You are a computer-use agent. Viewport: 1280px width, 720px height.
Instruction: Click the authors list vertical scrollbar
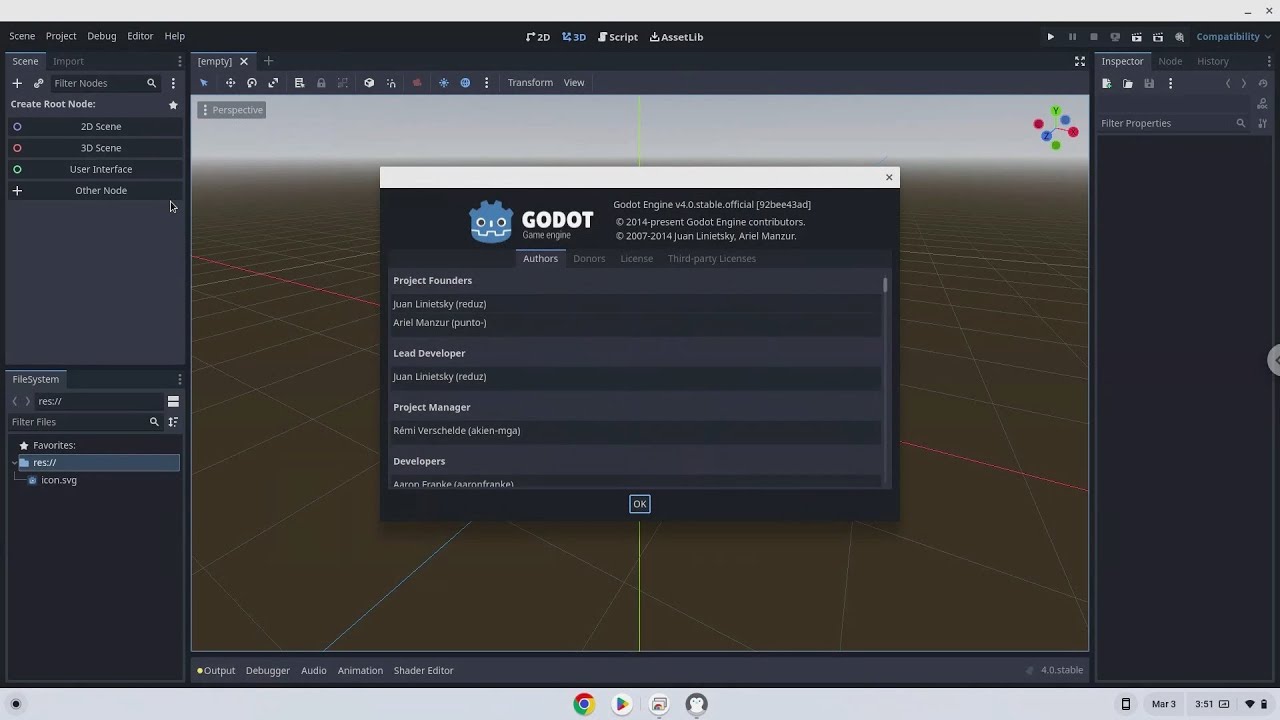click(x=885, y=285)
